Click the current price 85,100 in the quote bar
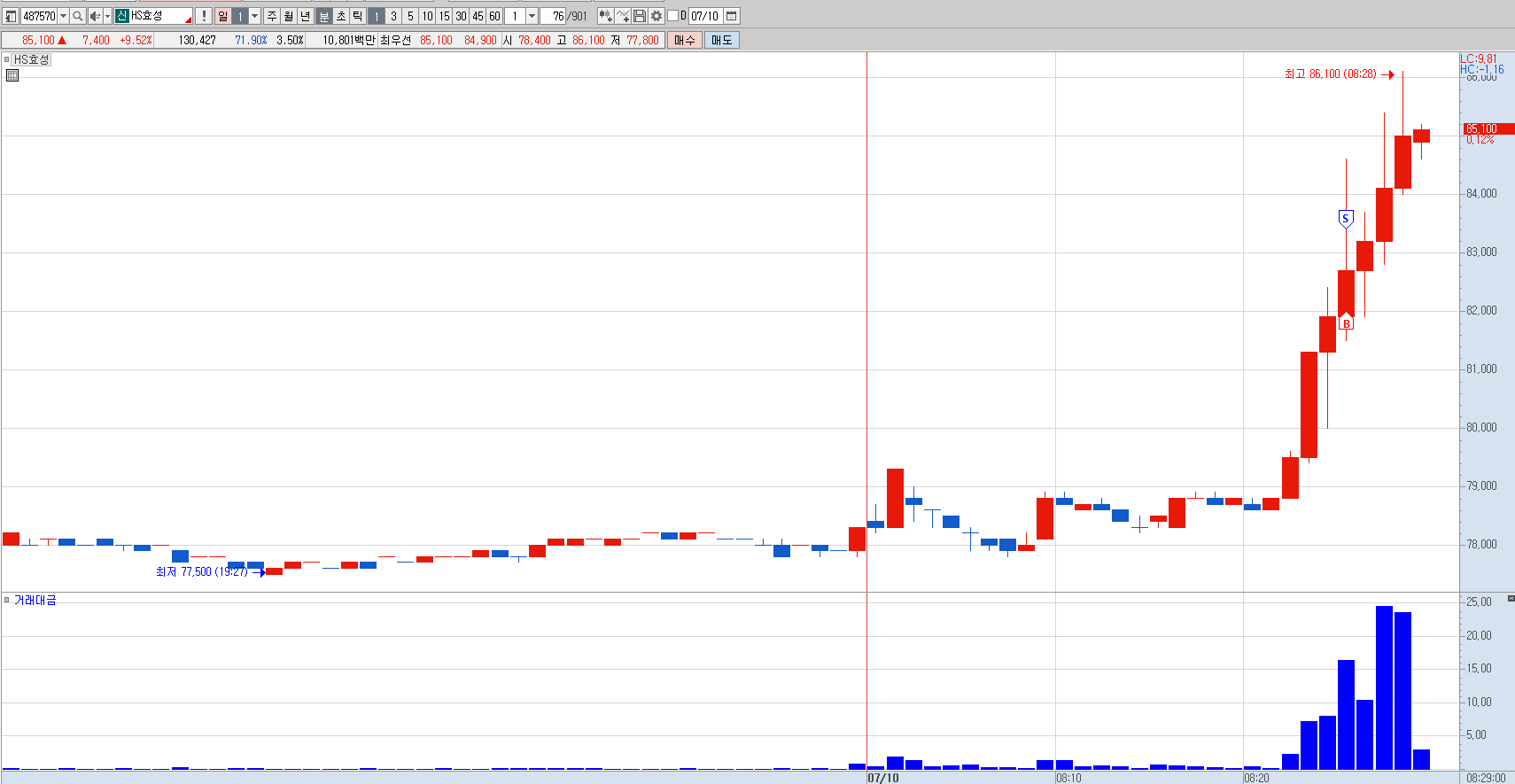 (38, 40)
